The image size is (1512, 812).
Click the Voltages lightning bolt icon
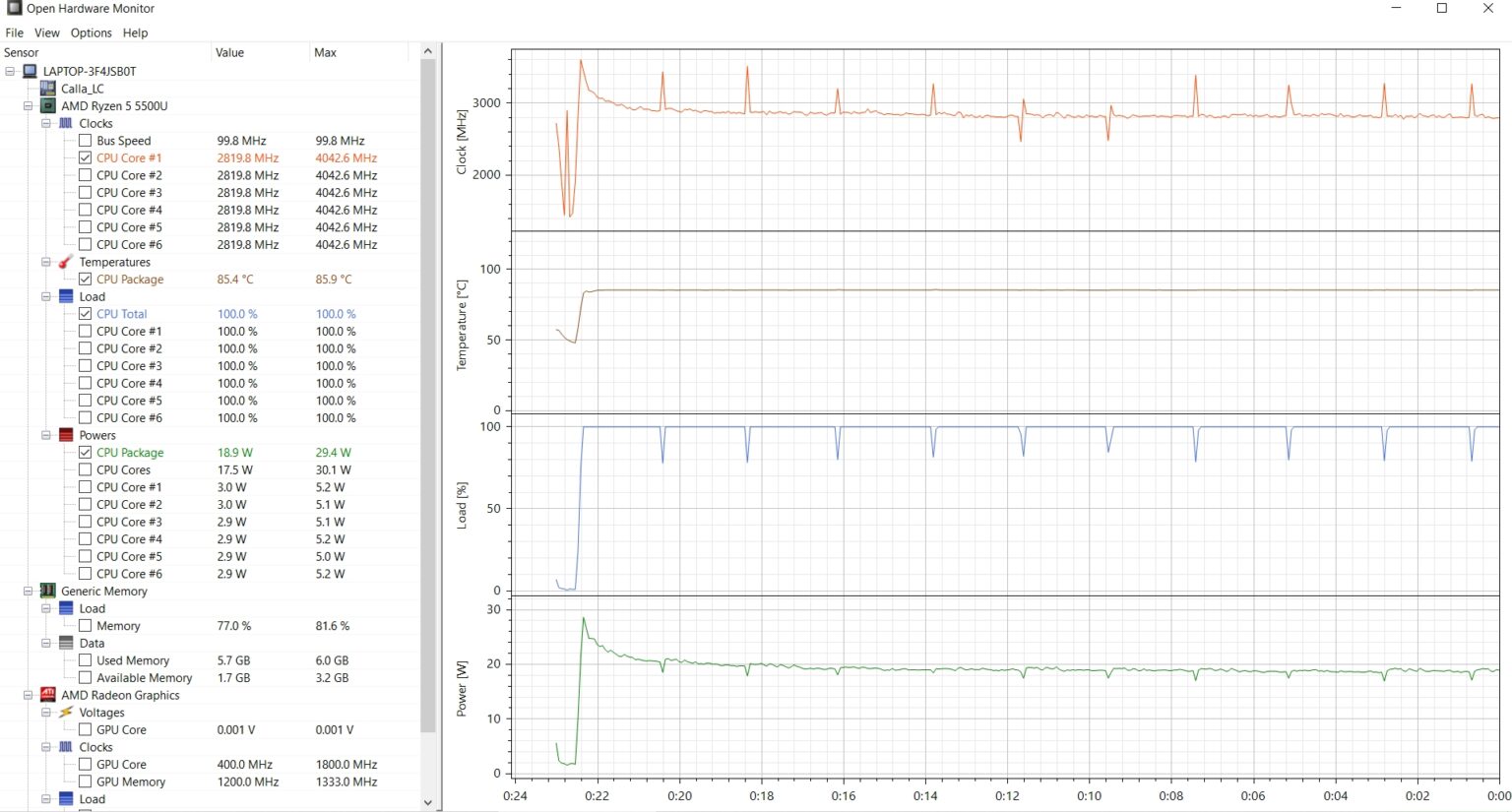[x=66, y=713]
